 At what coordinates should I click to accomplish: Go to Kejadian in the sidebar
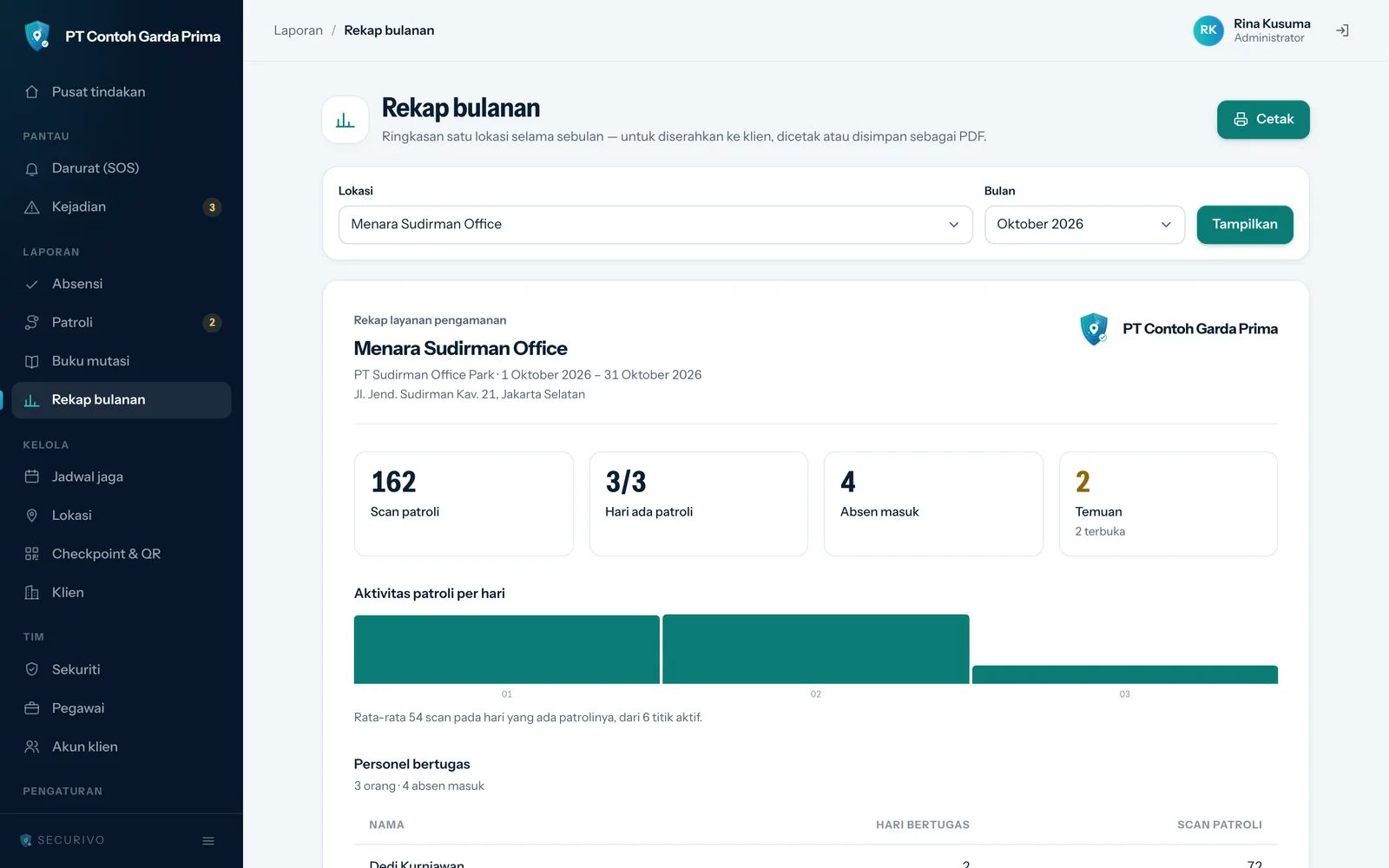point(122,207)
